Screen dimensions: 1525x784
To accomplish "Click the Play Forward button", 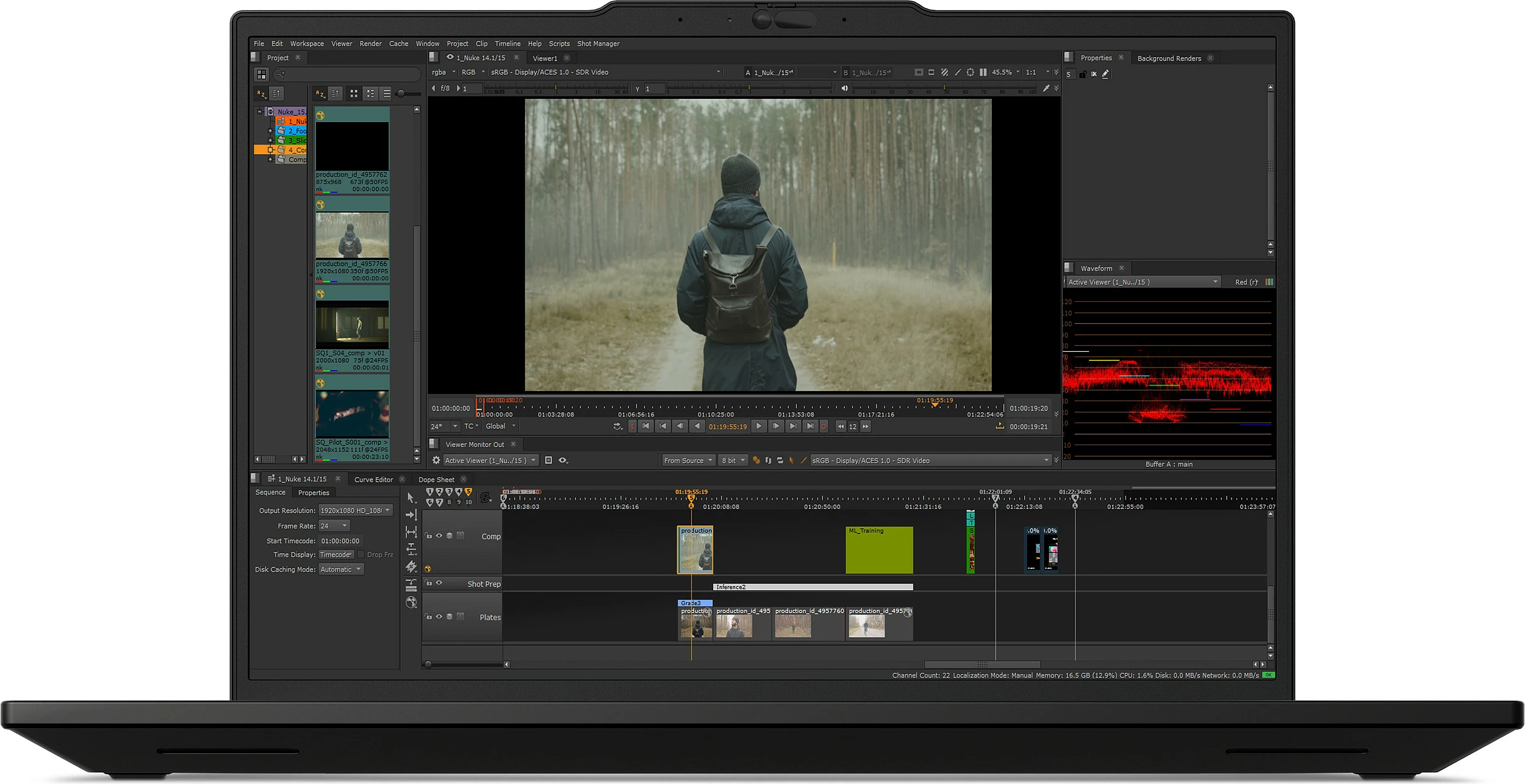I will (758, 426).
